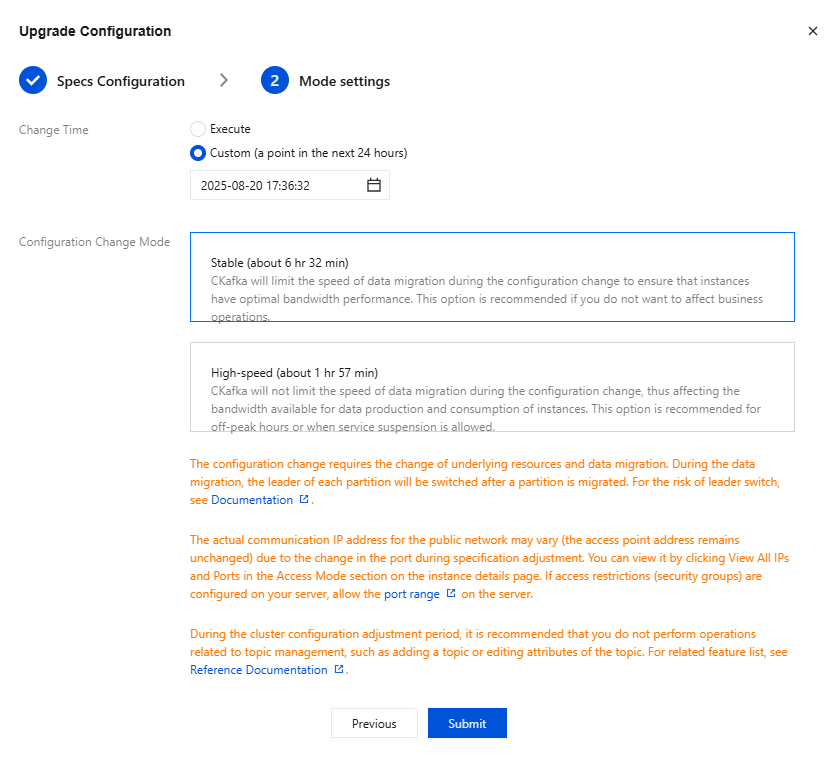Click the external link icon next to Documentation

(x=304, y=500)
